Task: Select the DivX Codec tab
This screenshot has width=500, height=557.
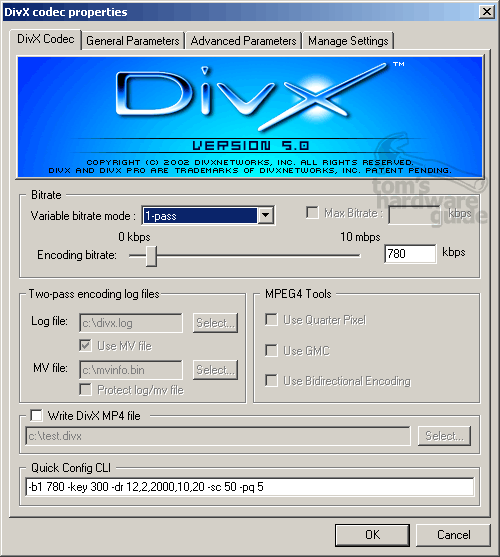Action: click(46, 39)
